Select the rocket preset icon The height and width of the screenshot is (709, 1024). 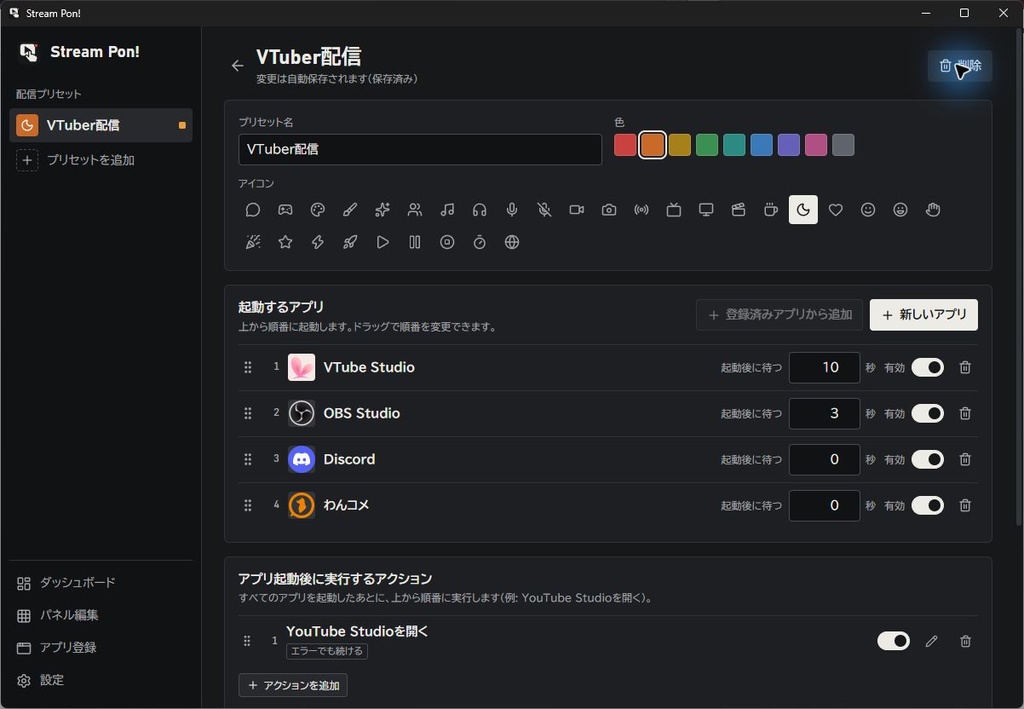click(x=350, y=242)
